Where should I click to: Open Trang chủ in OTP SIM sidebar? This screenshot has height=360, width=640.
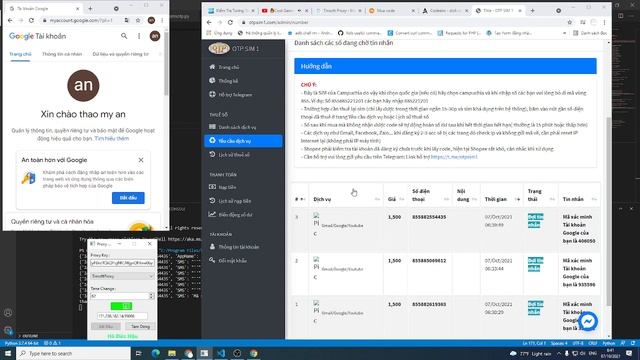click(x=229, y=67)
